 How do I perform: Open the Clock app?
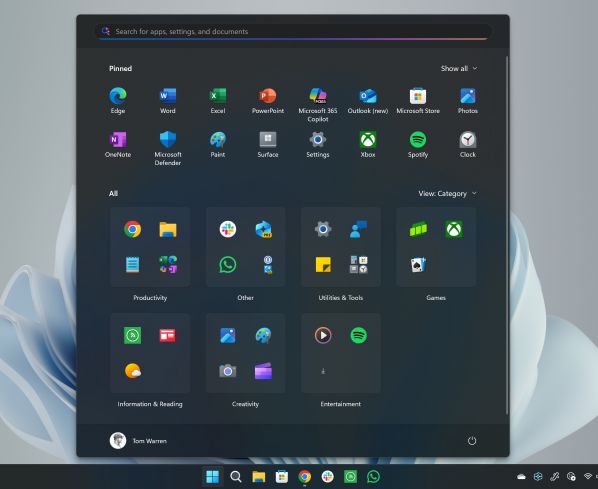click(468, 144)
